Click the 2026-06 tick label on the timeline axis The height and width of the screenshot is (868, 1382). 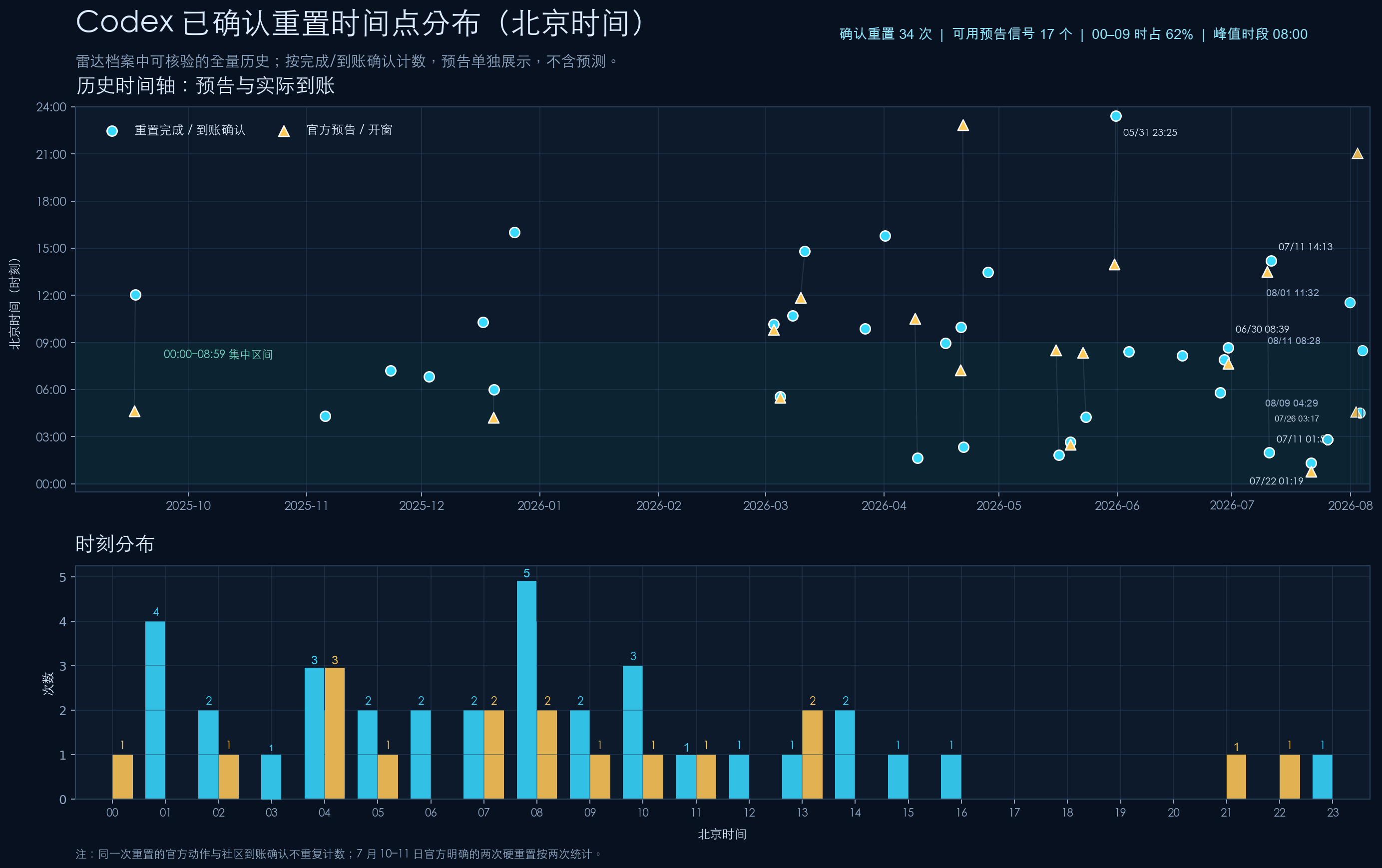(x=1117, y=505)
